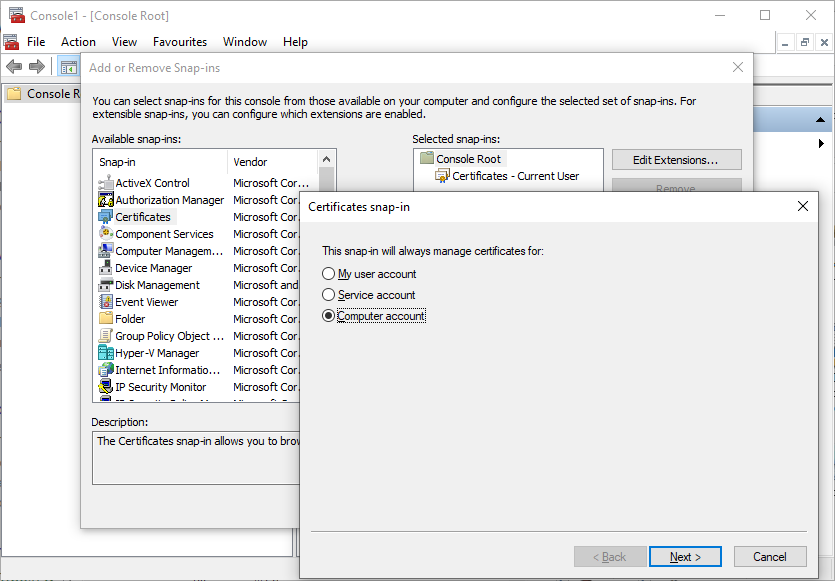Close the inner MMC child window
This screenshot has height=581, width=835.
click(x=824, y=42)
